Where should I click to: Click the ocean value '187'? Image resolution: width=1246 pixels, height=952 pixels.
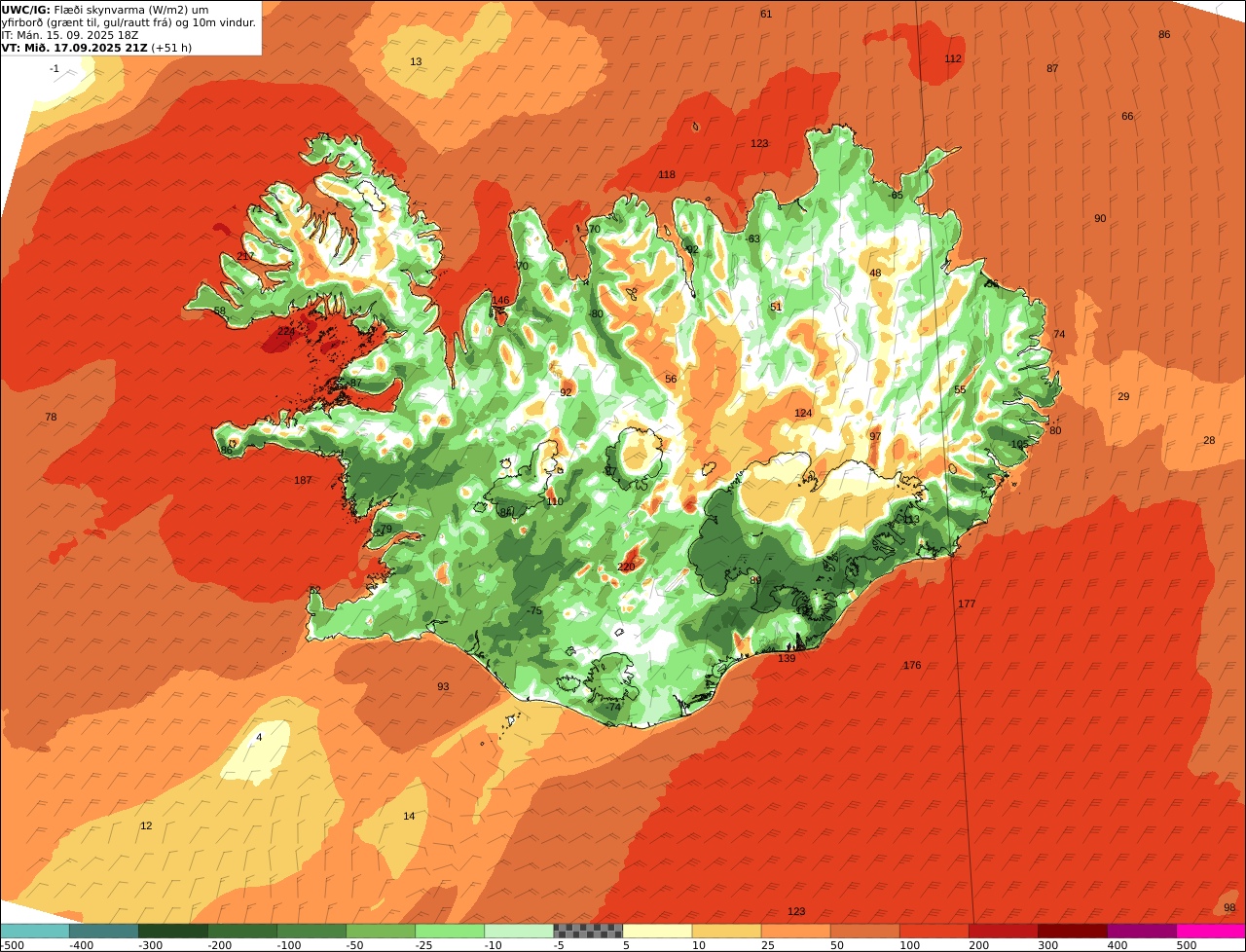click(303, 480)
